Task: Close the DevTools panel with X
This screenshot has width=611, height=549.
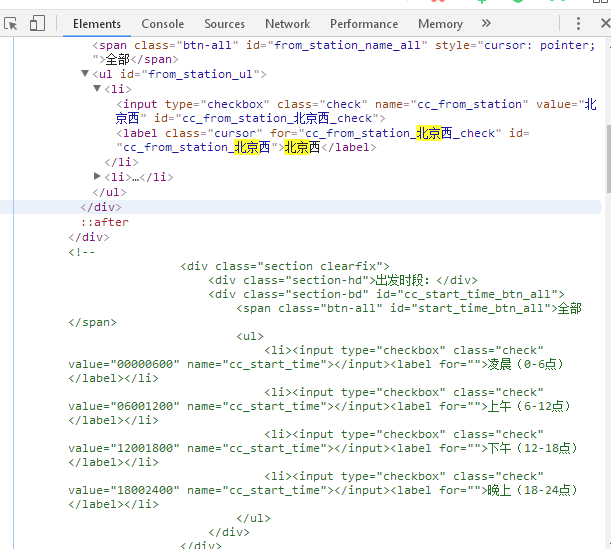Action: click(605, 23)
